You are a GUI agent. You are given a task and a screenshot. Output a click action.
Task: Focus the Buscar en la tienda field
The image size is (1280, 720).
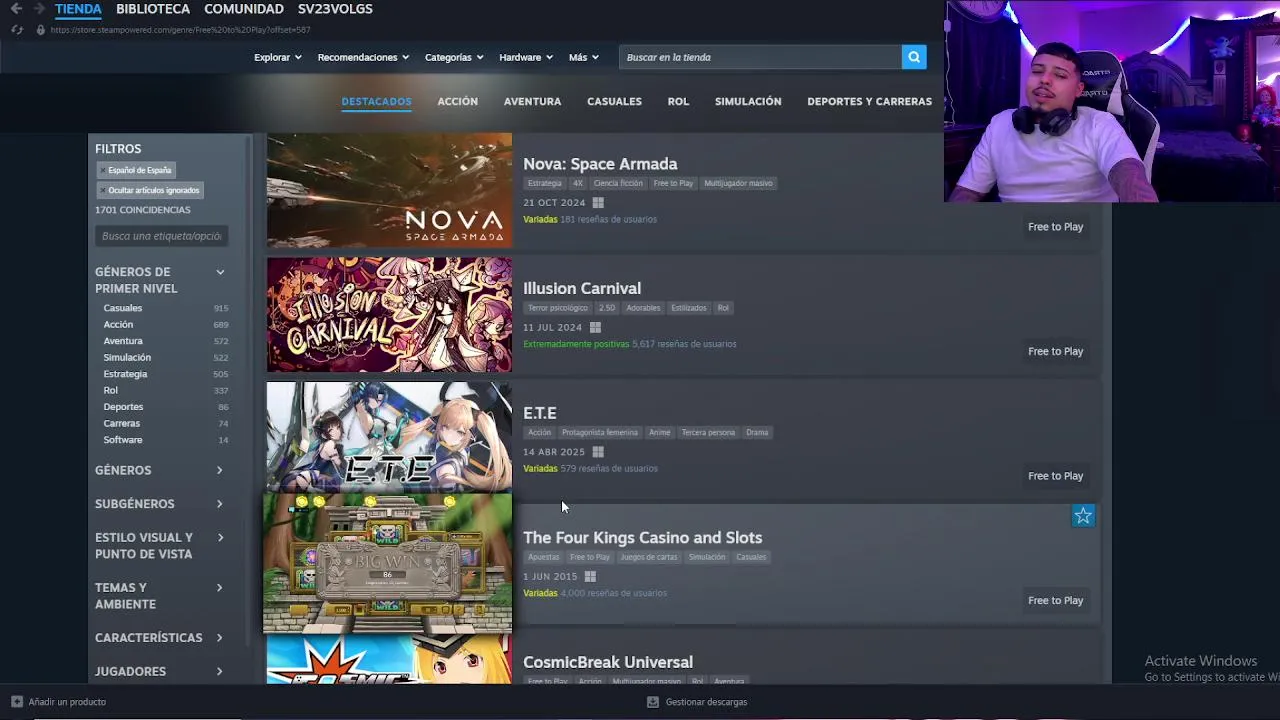(x=760, y=57)
